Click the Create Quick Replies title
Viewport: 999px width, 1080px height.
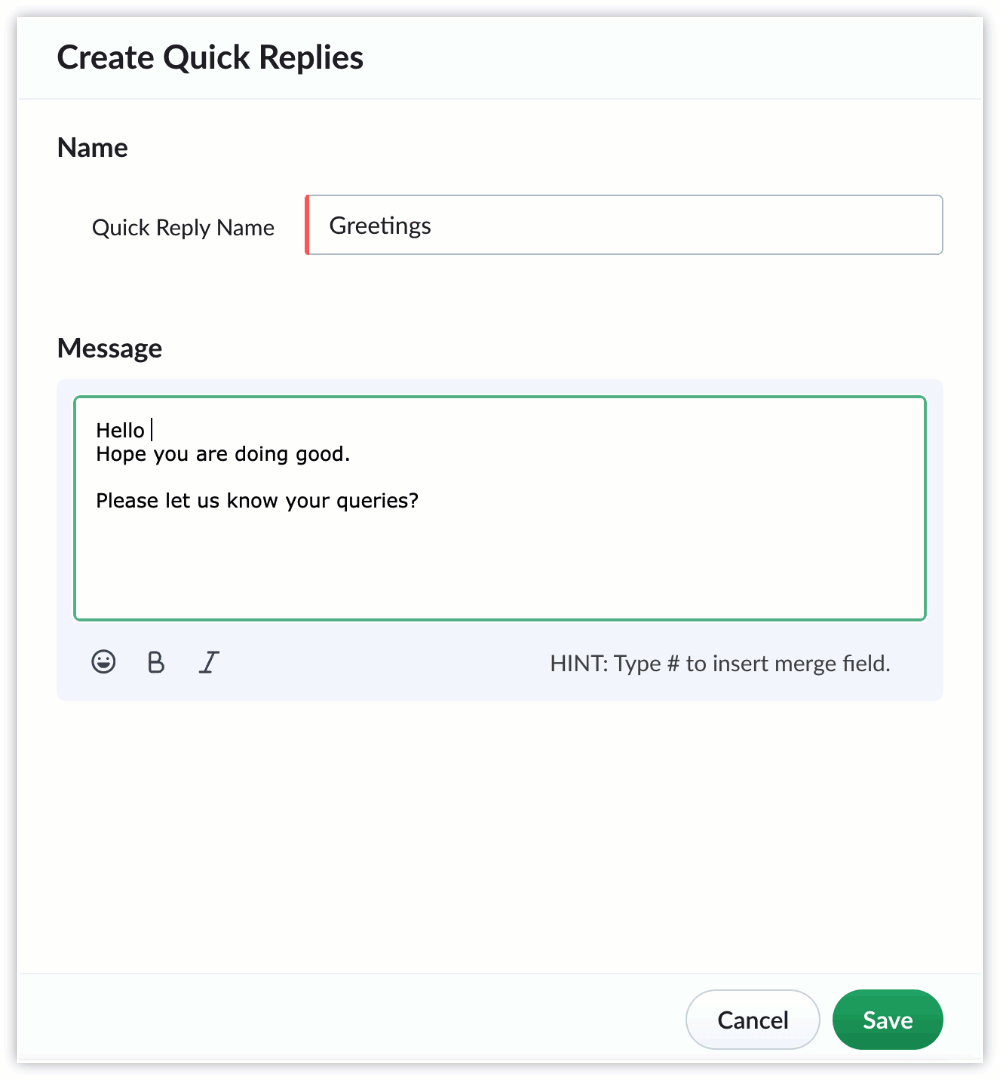210,57
